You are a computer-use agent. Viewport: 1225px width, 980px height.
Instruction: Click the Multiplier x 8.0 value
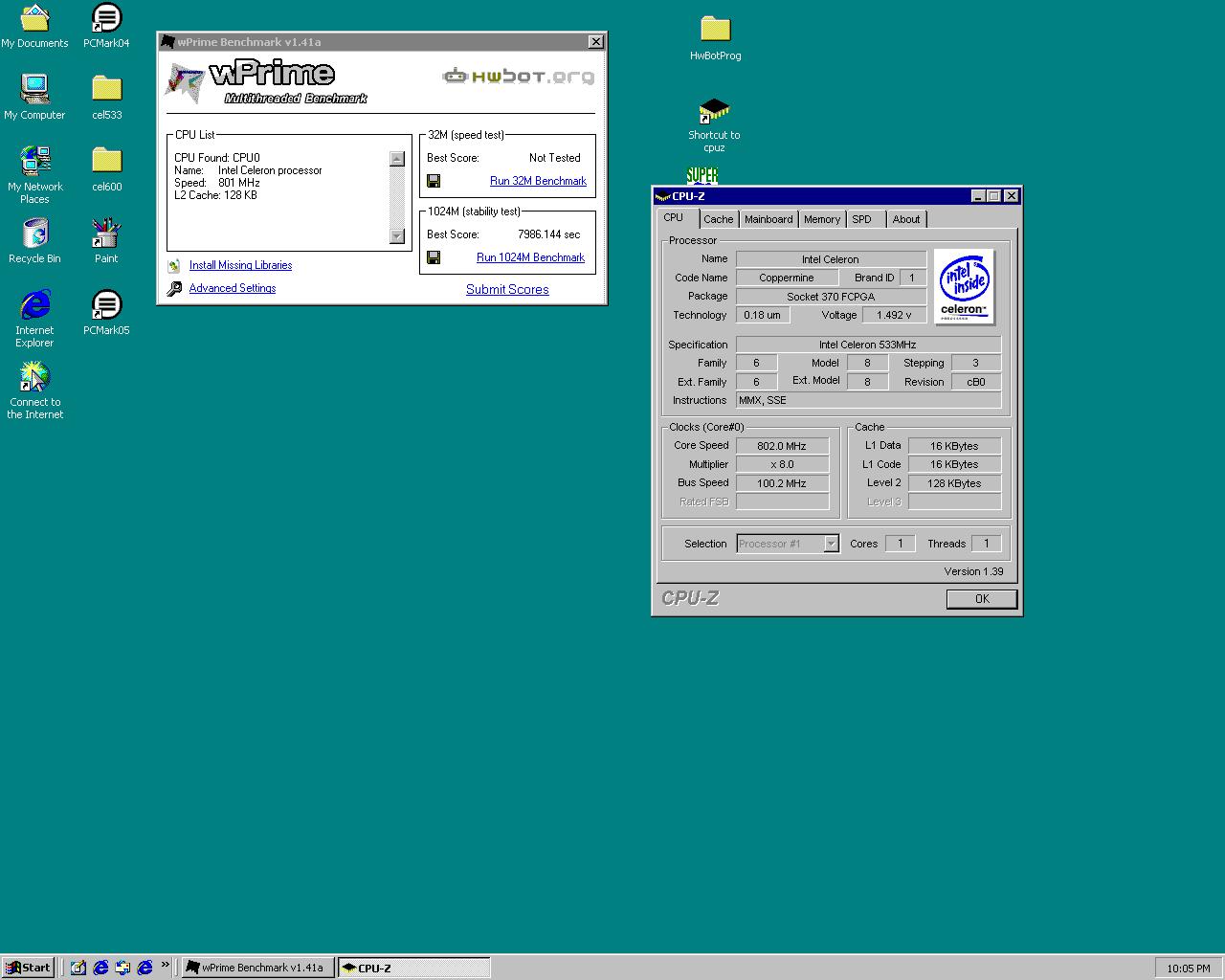point(782,464)
